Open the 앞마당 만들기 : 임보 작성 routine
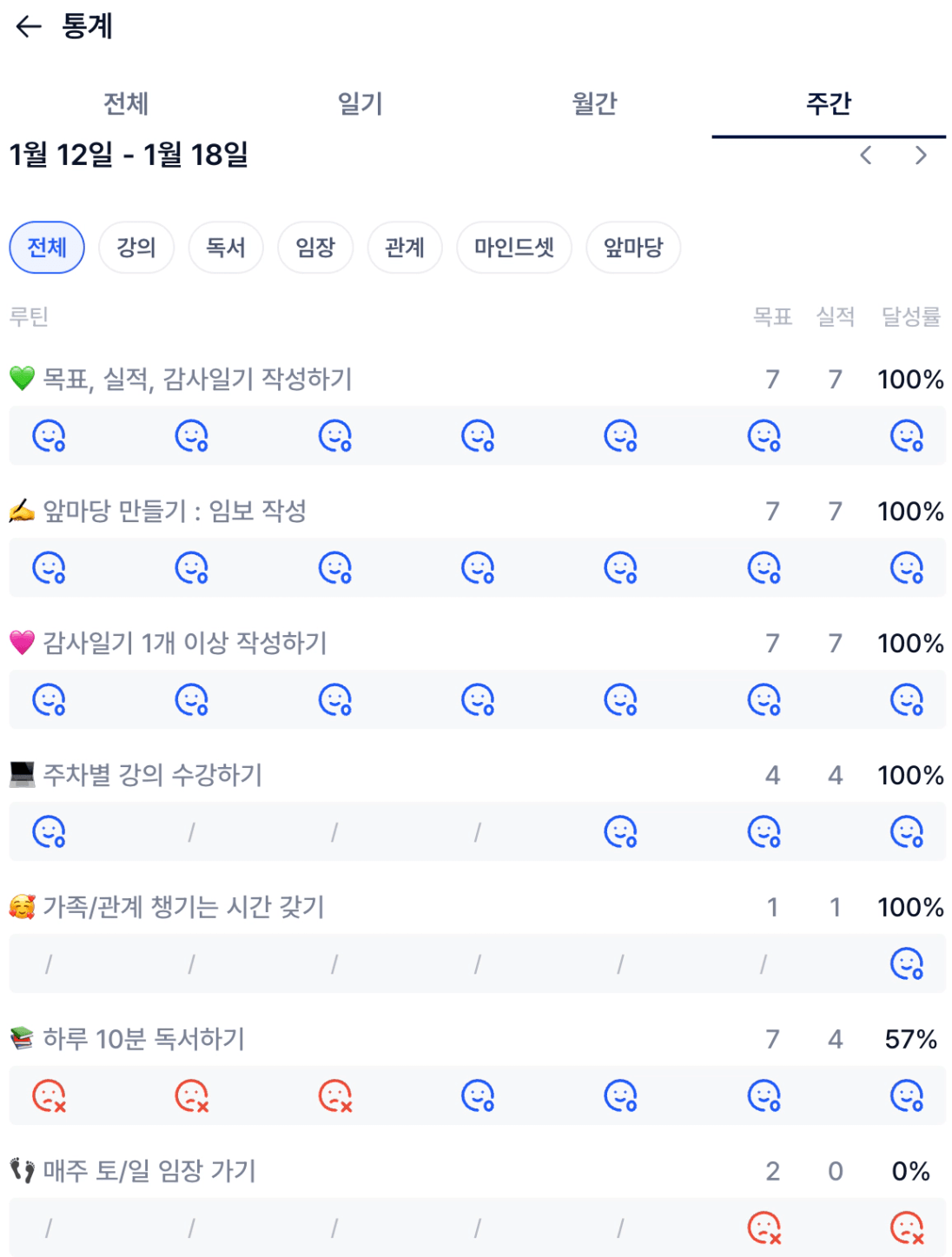 tap(175, 511)
